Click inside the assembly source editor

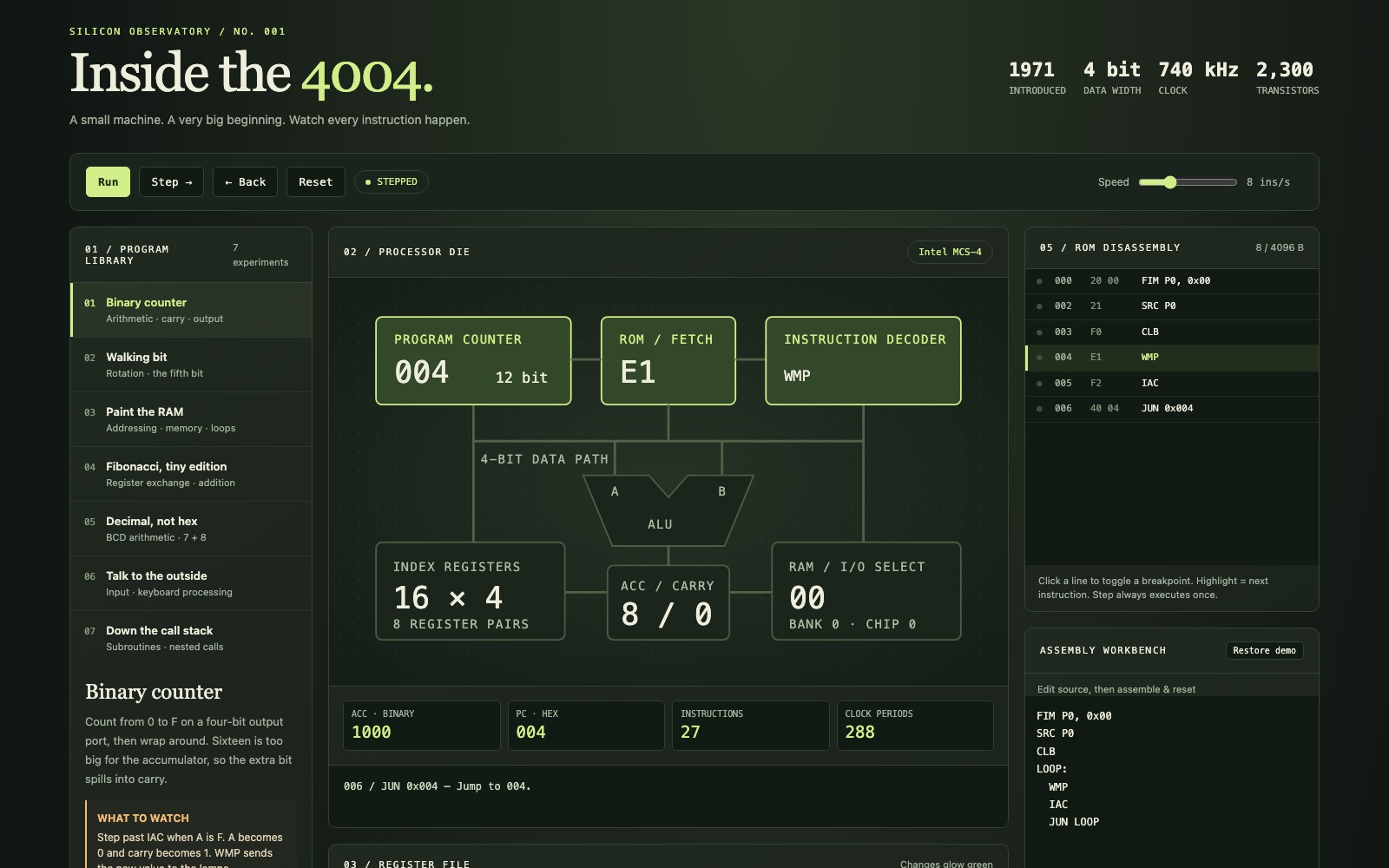1172,781
